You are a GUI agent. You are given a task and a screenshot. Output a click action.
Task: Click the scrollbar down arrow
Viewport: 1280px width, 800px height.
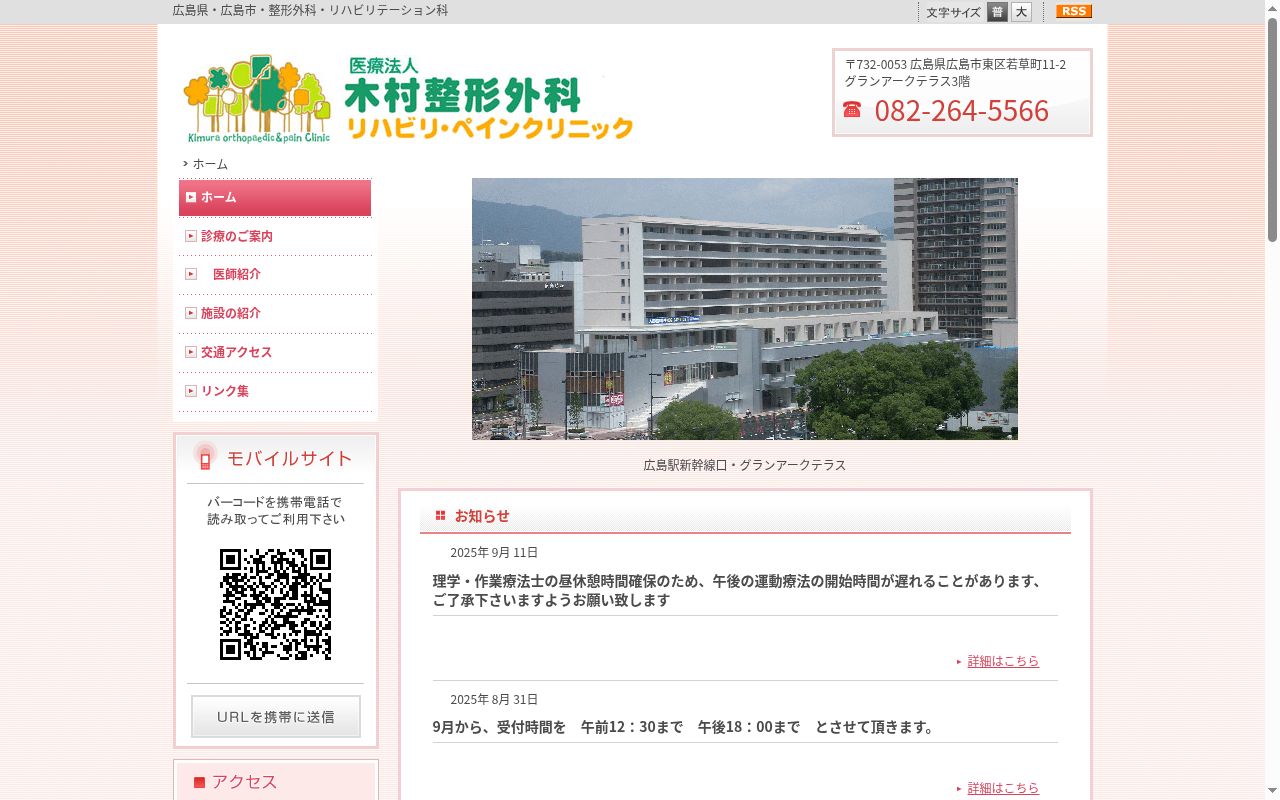click(x=1272, y=792)
